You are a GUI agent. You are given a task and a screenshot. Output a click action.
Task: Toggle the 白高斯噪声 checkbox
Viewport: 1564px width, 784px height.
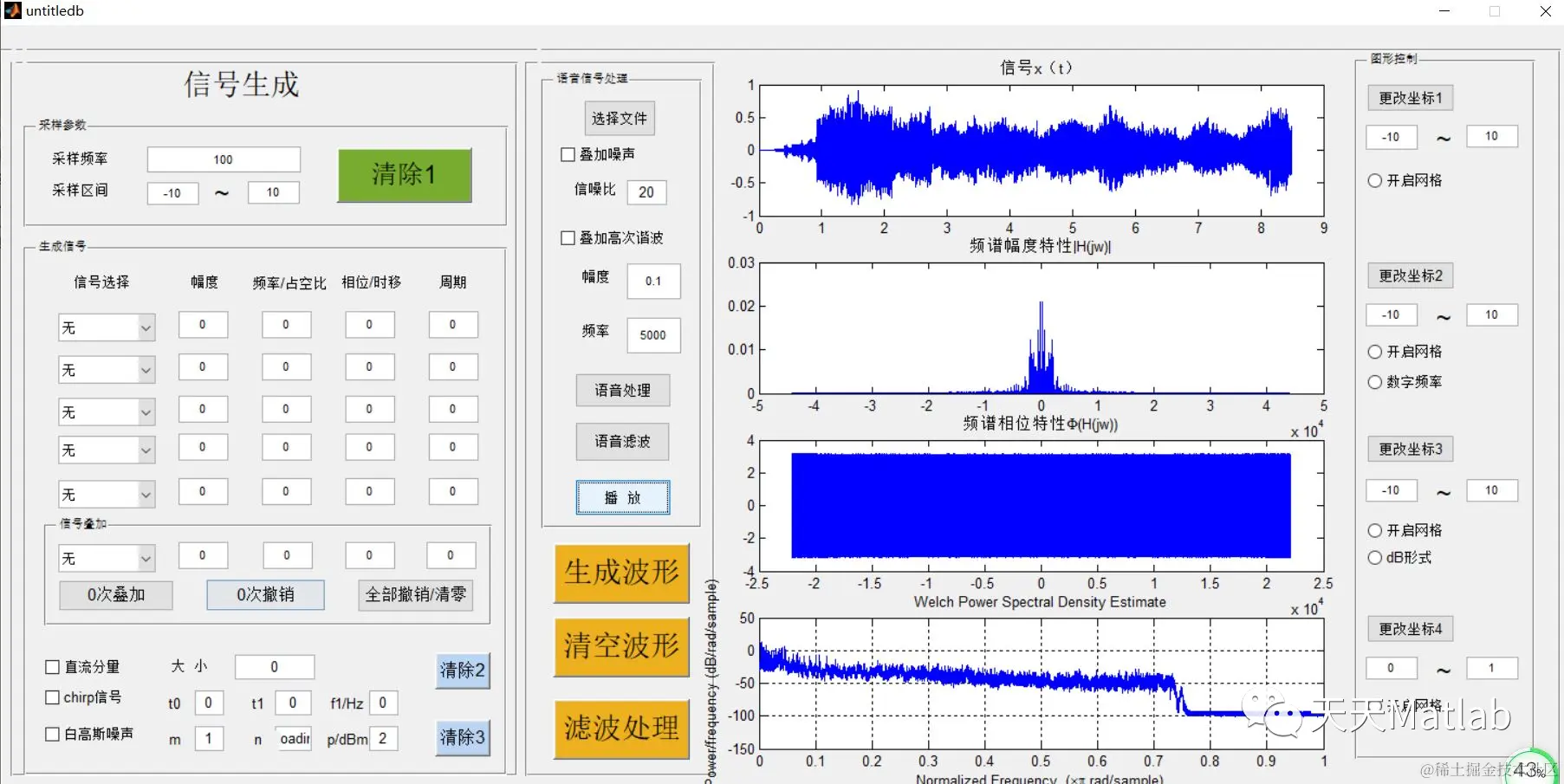point(52,735)
